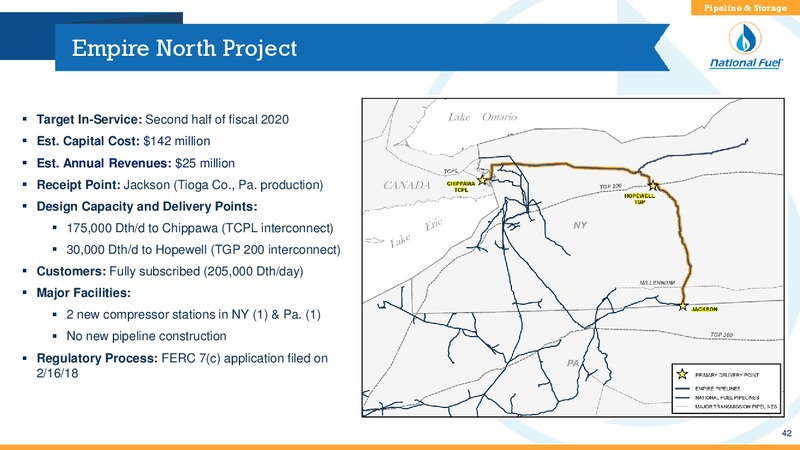Click the 'Lake Erie' map label

tap(416, 233)
